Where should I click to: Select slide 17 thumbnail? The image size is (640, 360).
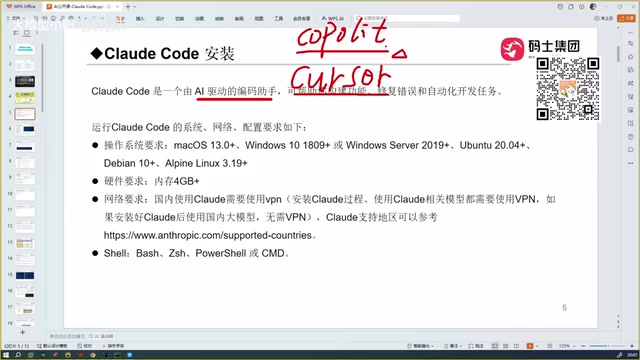(x=25, y=308)
